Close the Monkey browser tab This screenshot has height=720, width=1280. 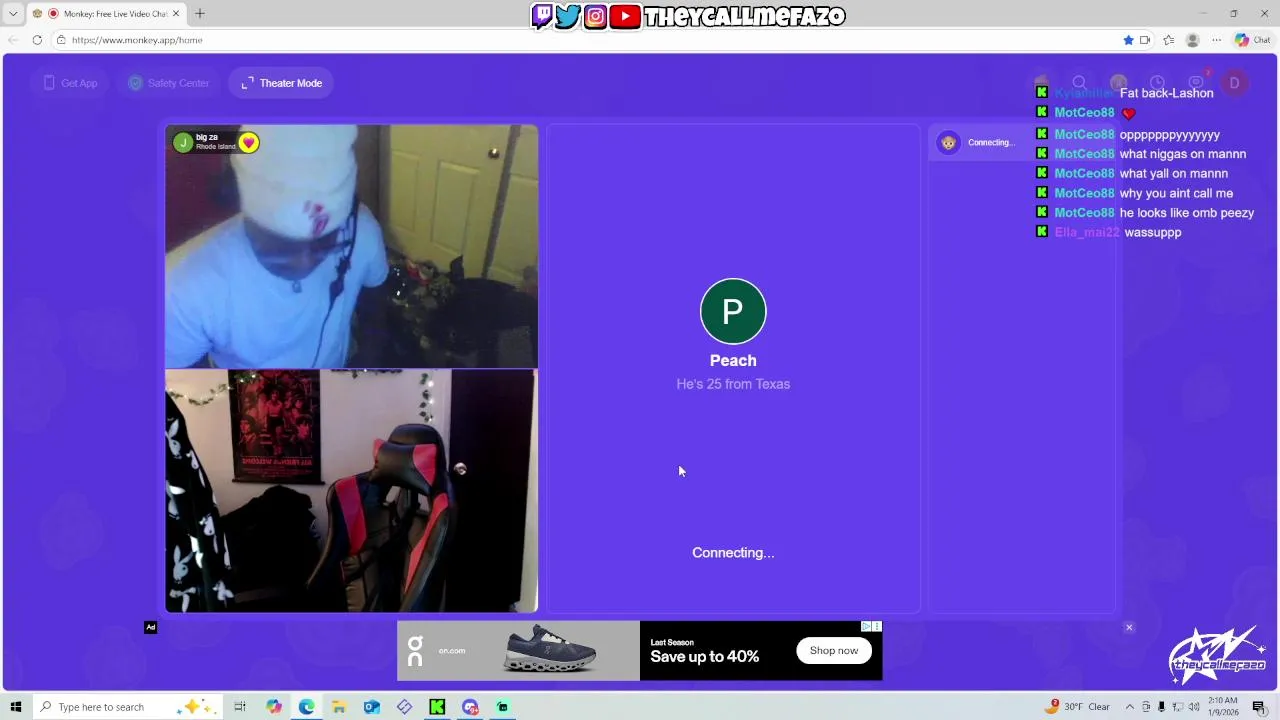[x=176, y=14]
